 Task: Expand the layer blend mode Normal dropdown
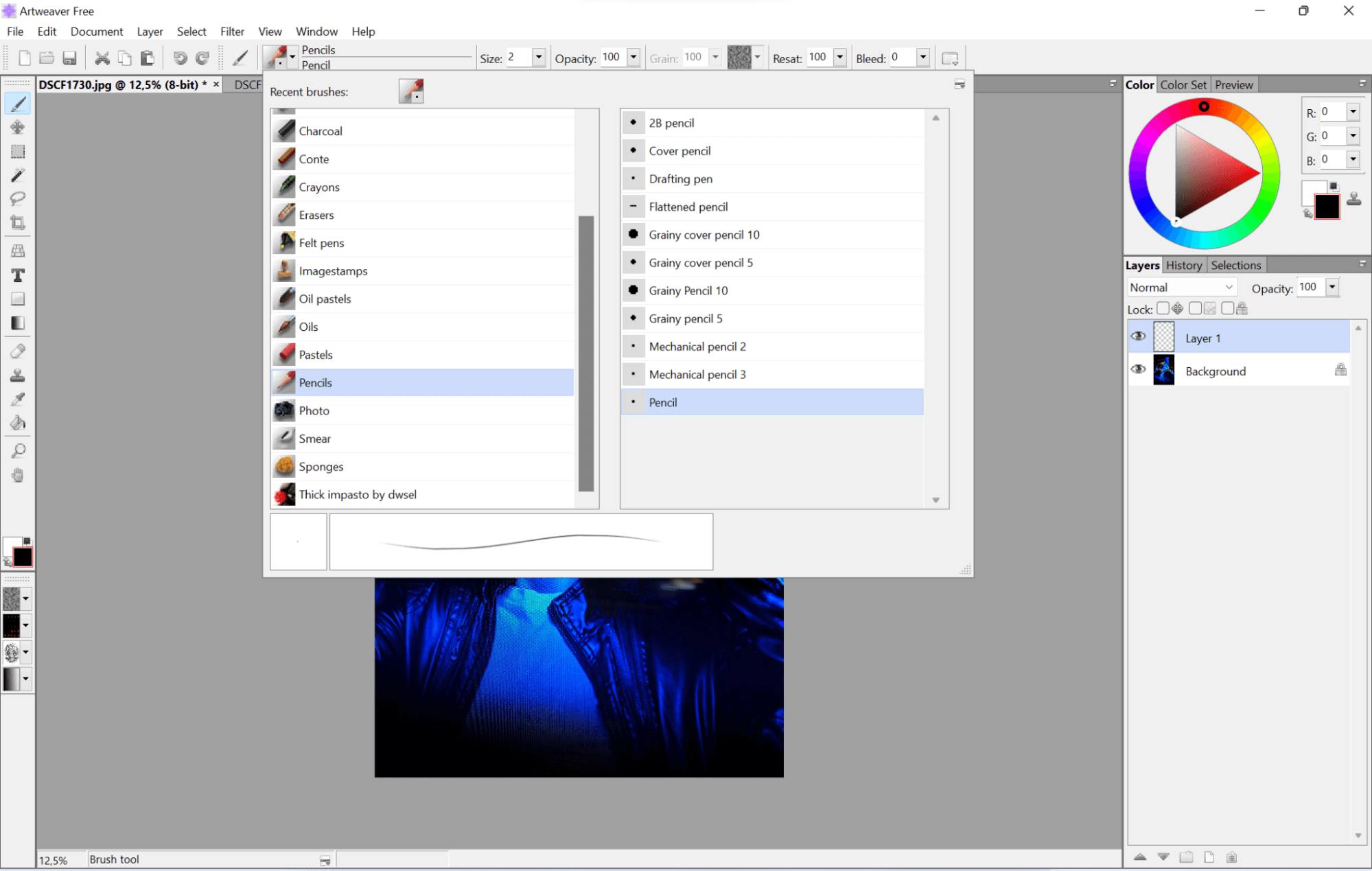point(1229,287)
